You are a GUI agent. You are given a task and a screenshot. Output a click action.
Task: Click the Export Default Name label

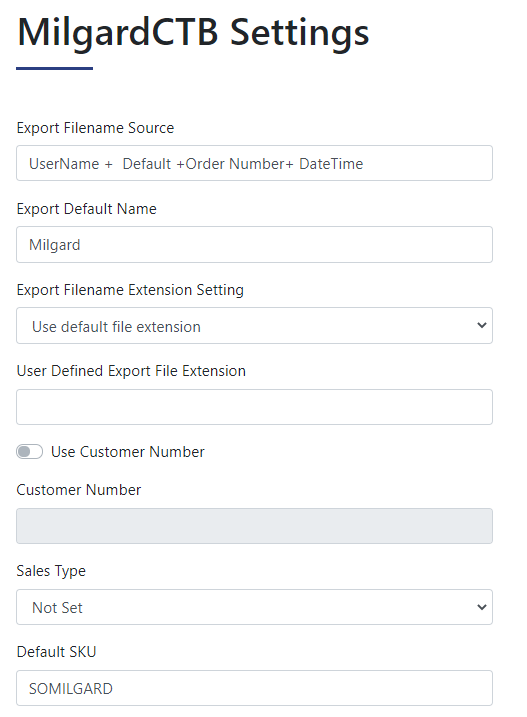pos(86,209)
